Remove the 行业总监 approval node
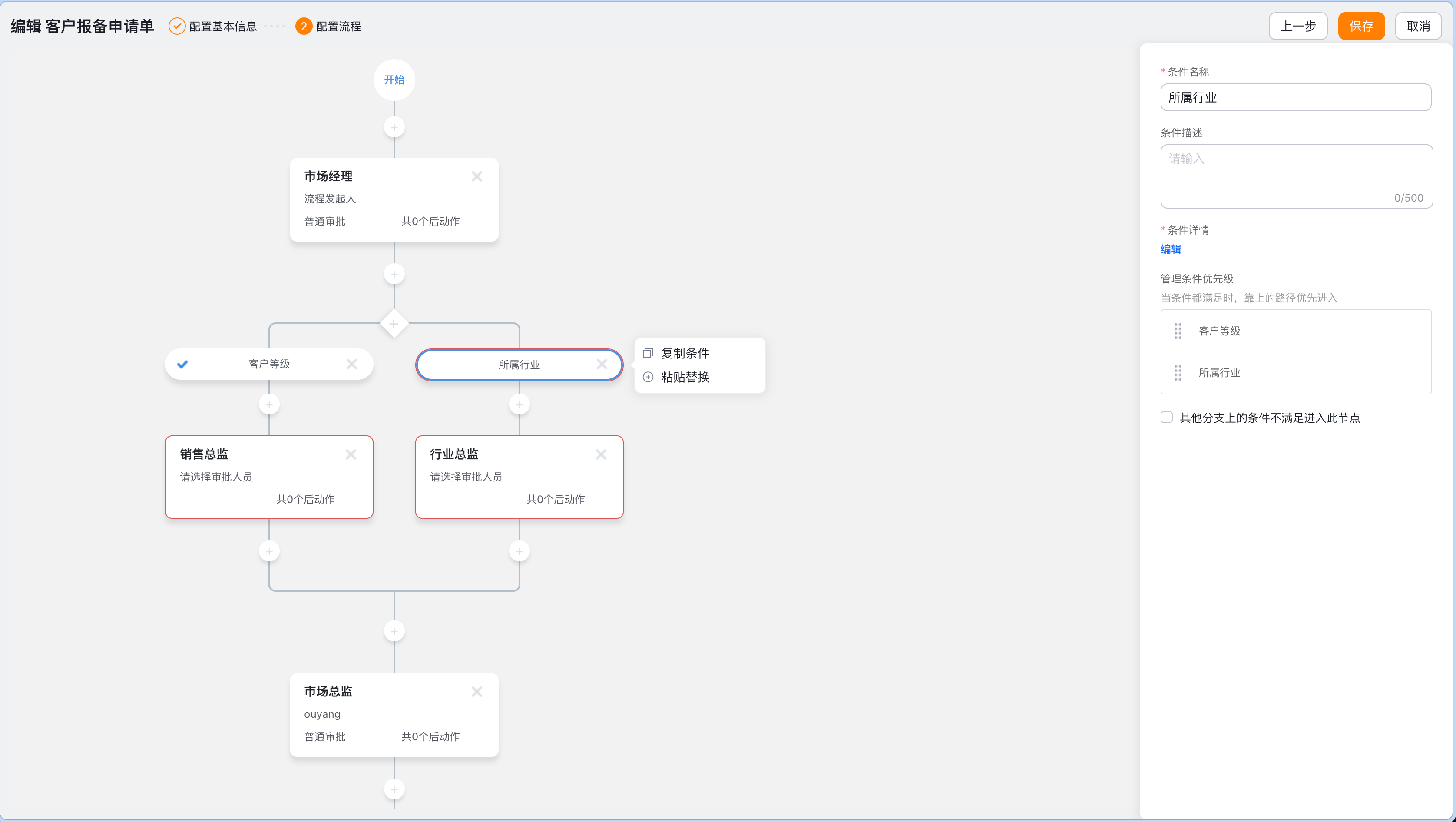The height and width of the screenshot is (822, 1456). pos(601,454)
